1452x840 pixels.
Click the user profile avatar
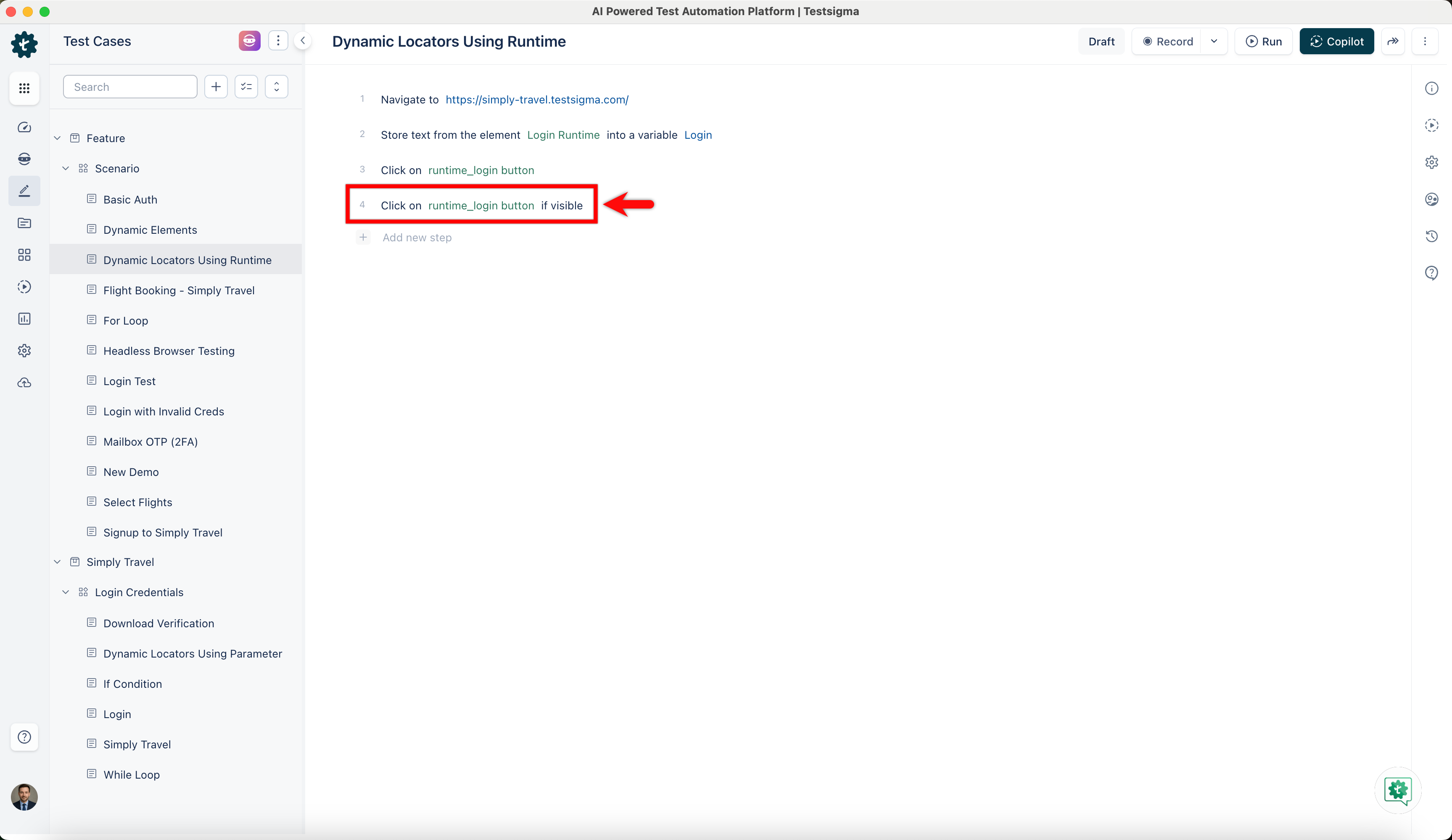(24, 797)
